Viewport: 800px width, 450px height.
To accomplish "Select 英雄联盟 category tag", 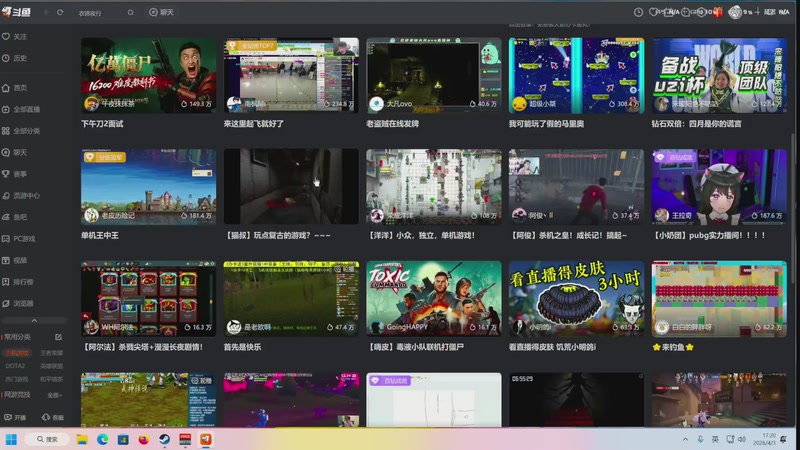I will (52, 366).
